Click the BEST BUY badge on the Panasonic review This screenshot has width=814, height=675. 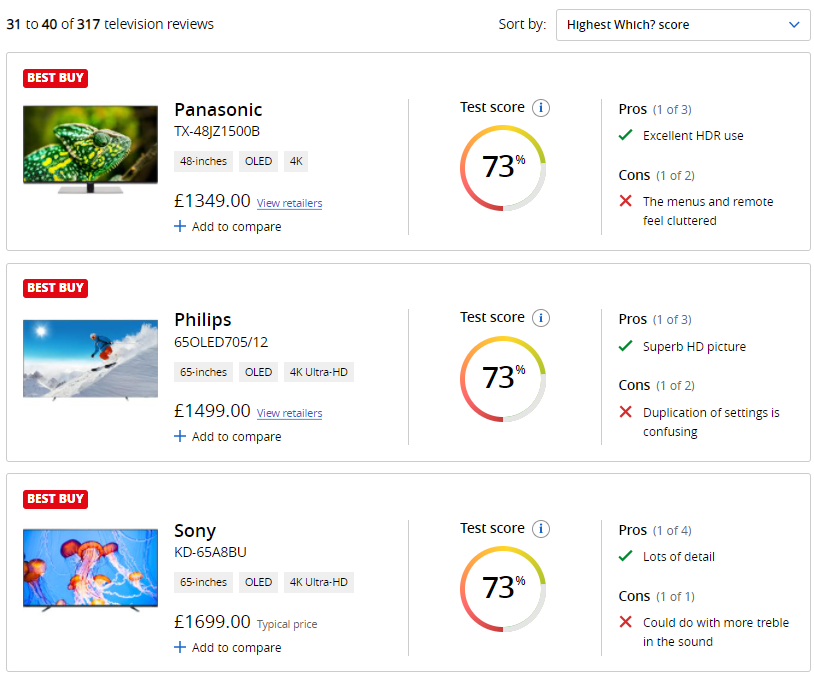(55, 77)
